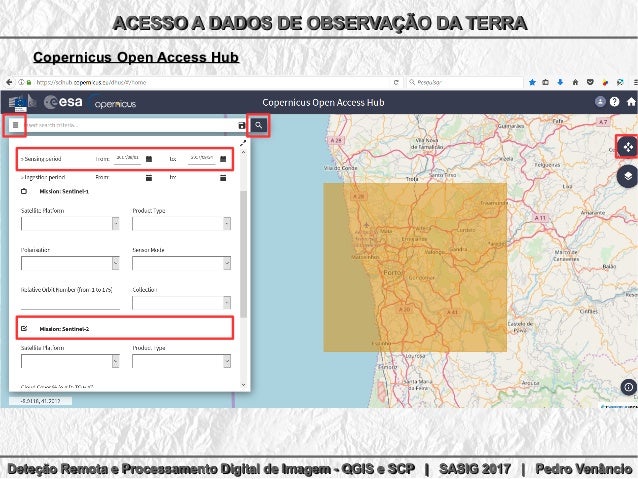638x479 pixels.
Task: Switch to the map navigation pan mode
Action: (628, 147)
